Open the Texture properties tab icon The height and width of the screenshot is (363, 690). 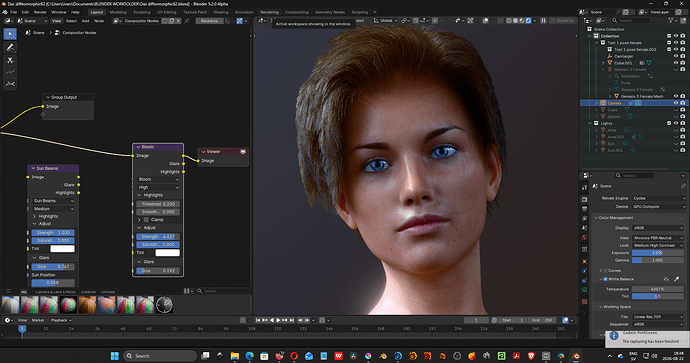tap(584, 301)
